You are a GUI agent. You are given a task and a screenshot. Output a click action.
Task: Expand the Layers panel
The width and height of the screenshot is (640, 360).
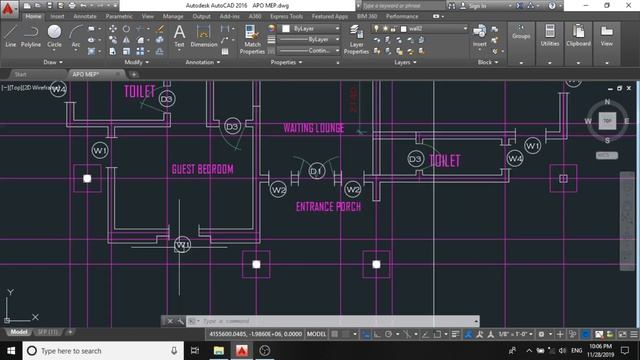coord(405,62)
